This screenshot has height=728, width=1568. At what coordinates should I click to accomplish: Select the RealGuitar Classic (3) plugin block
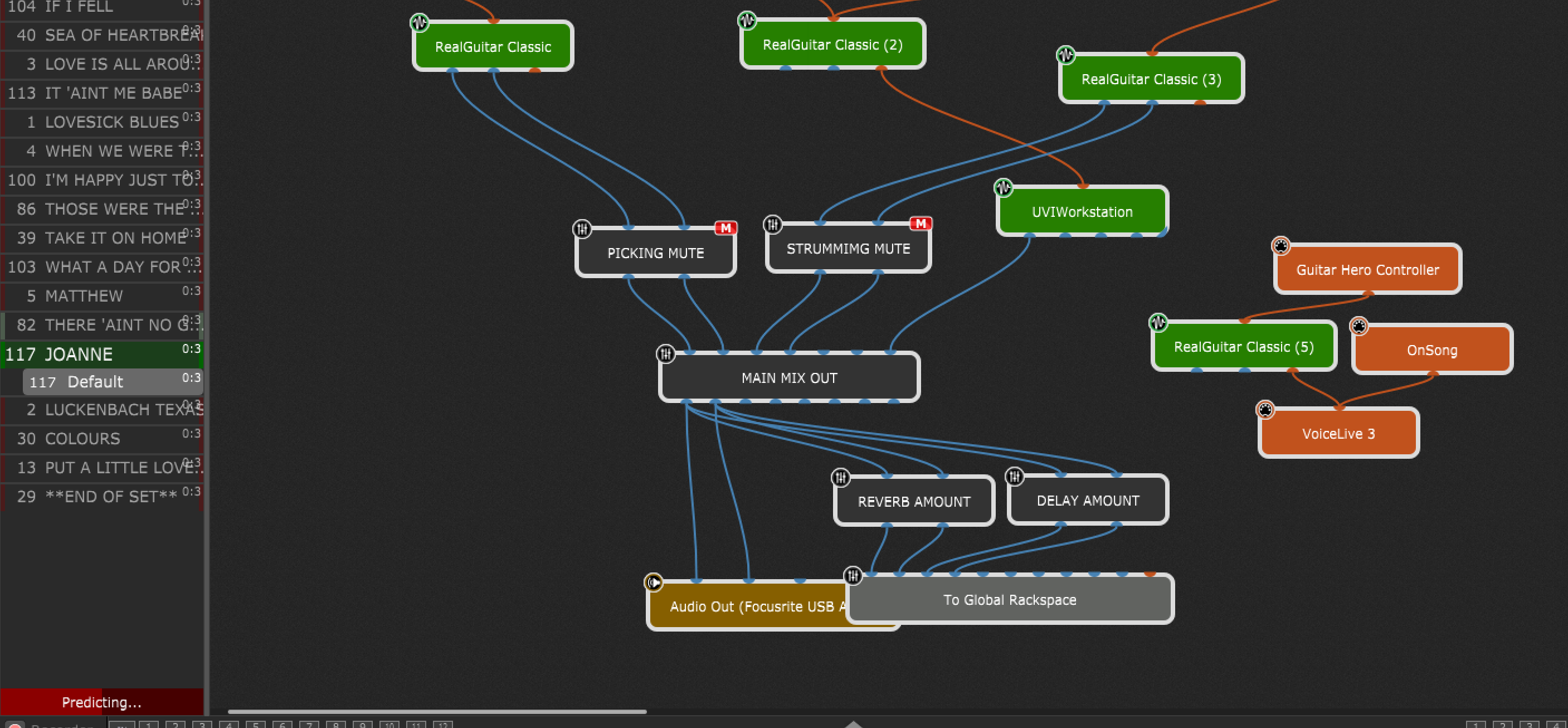[1151, 79]
